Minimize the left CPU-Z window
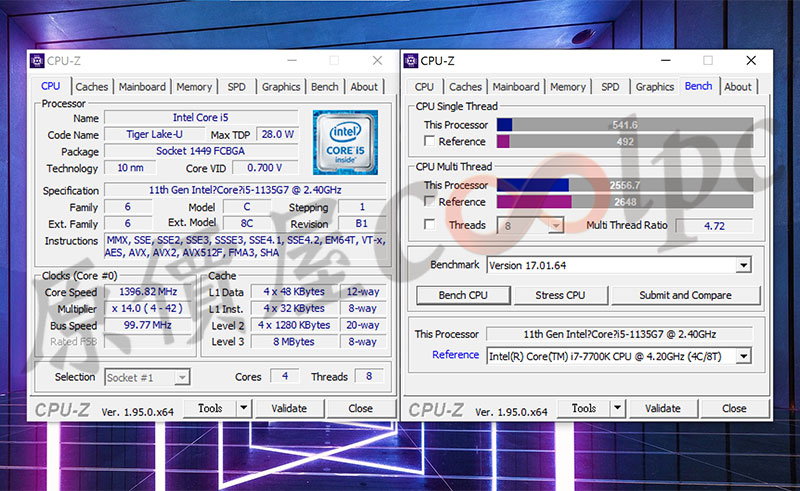 292,60
